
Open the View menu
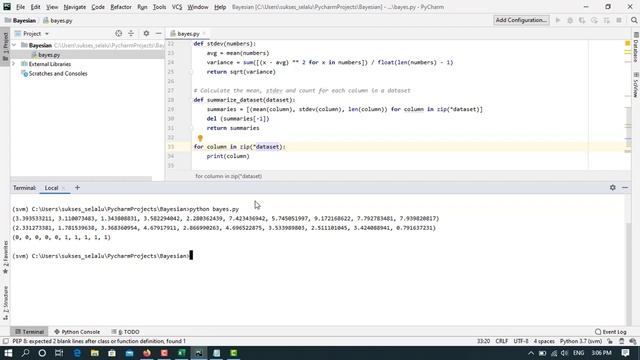52,7
